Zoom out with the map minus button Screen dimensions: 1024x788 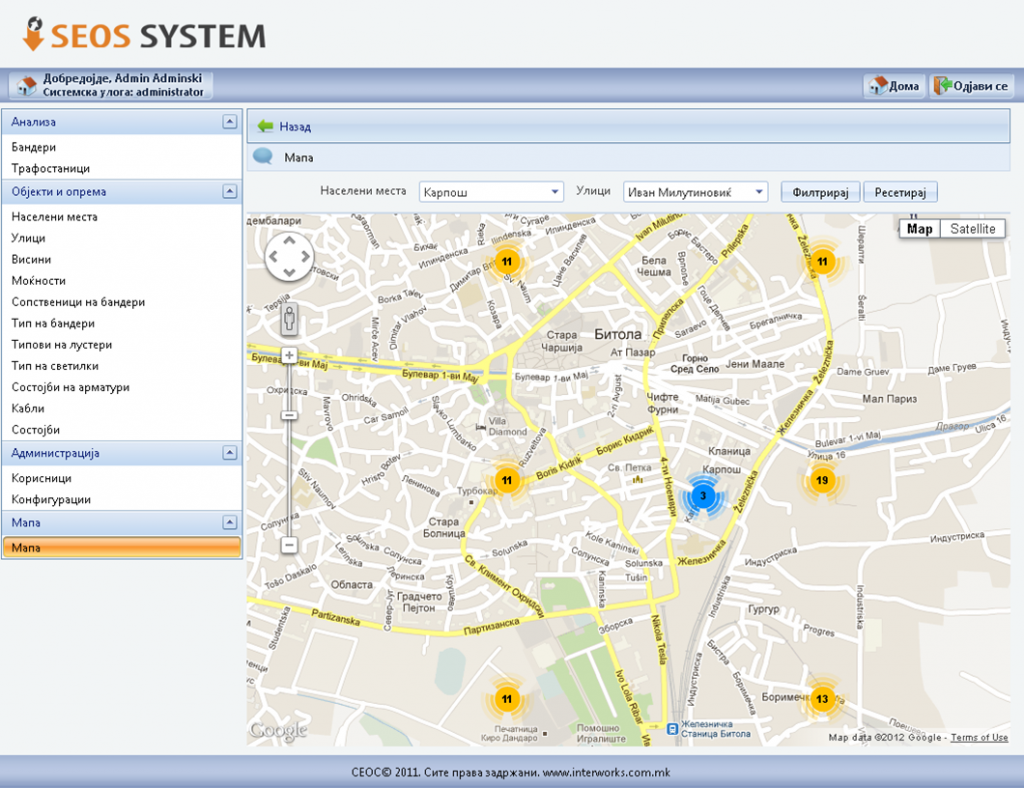289,544
